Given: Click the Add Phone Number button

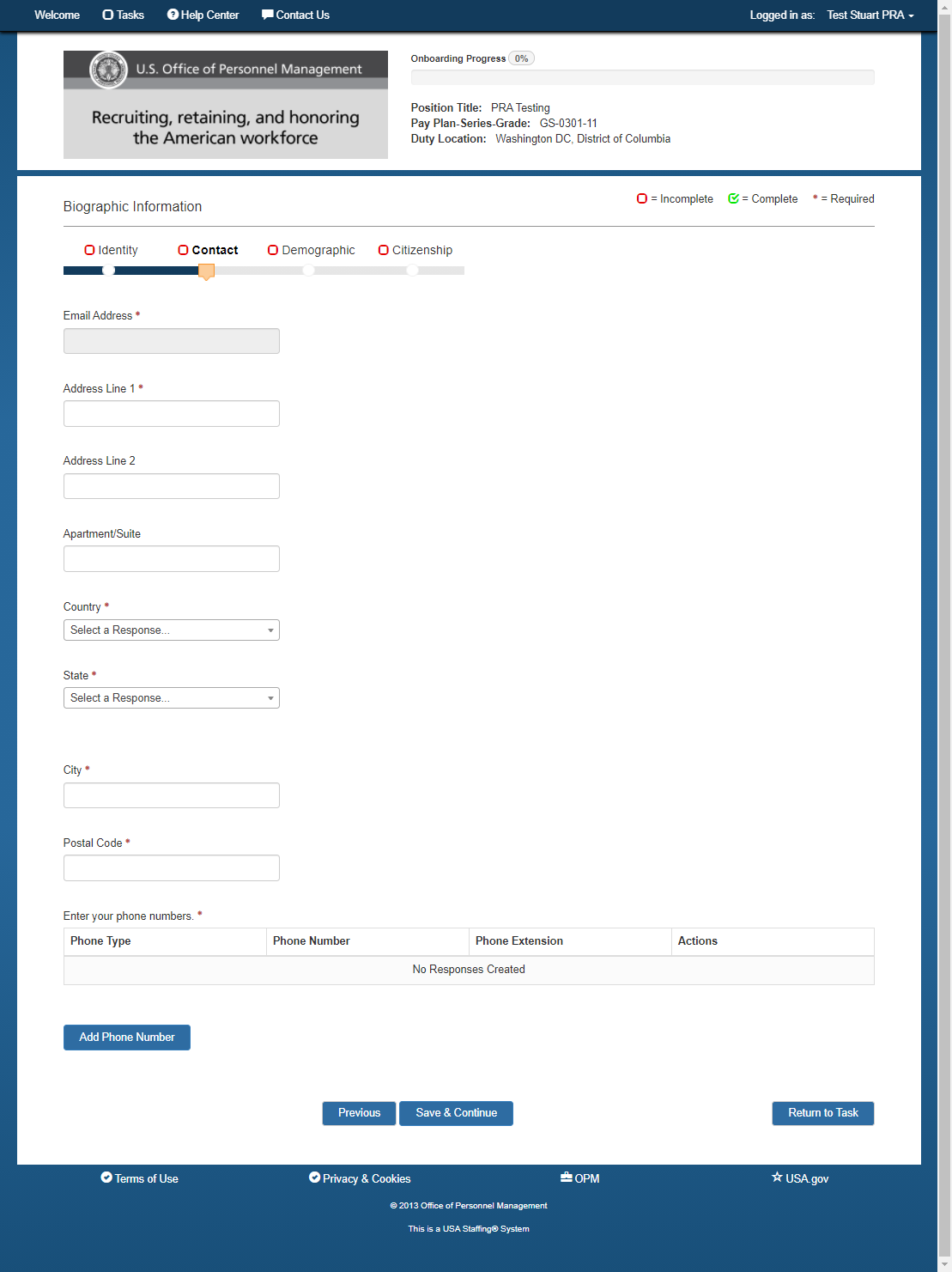Looking at the screenshot, I should pos(127,1038).
